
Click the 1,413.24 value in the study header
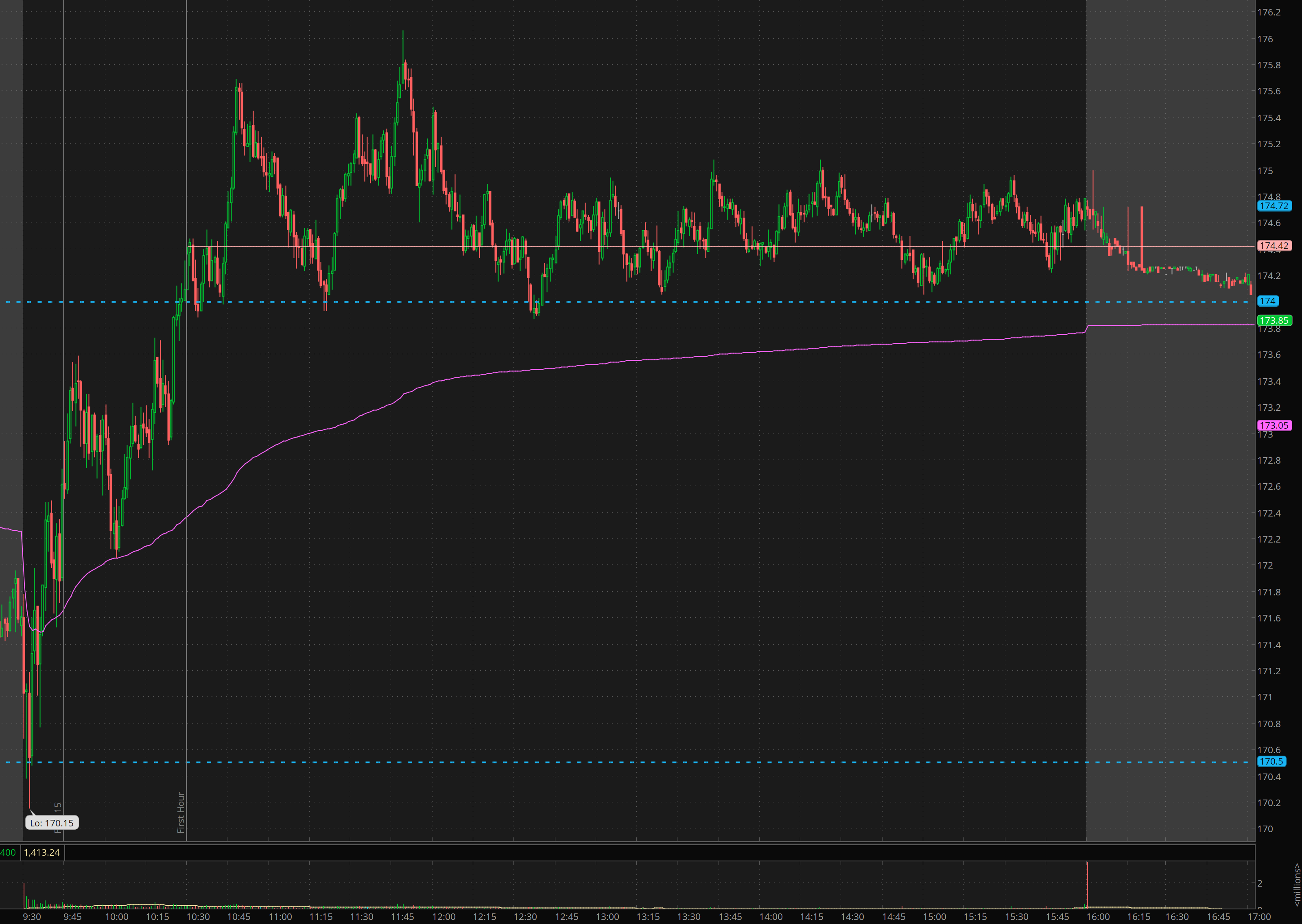click(42, 852)
